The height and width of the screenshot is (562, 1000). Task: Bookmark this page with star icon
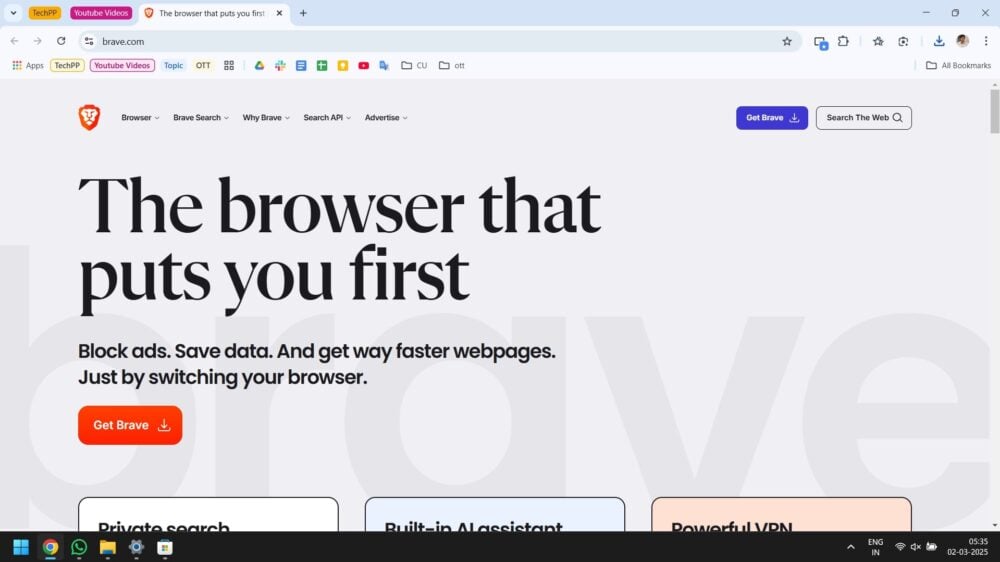787,41
